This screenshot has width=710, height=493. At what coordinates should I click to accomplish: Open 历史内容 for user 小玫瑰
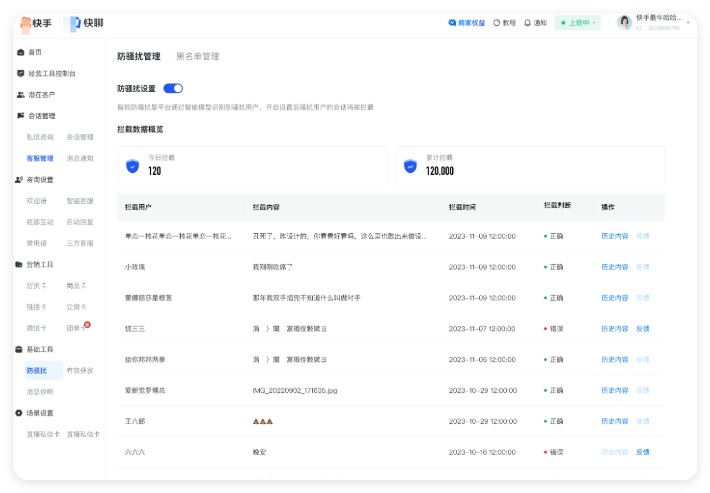(615, 267)
